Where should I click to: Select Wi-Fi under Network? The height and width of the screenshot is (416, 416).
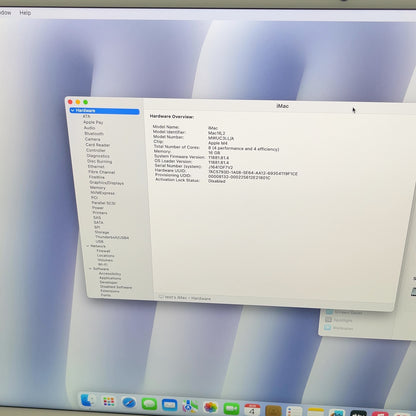(103, 264)
